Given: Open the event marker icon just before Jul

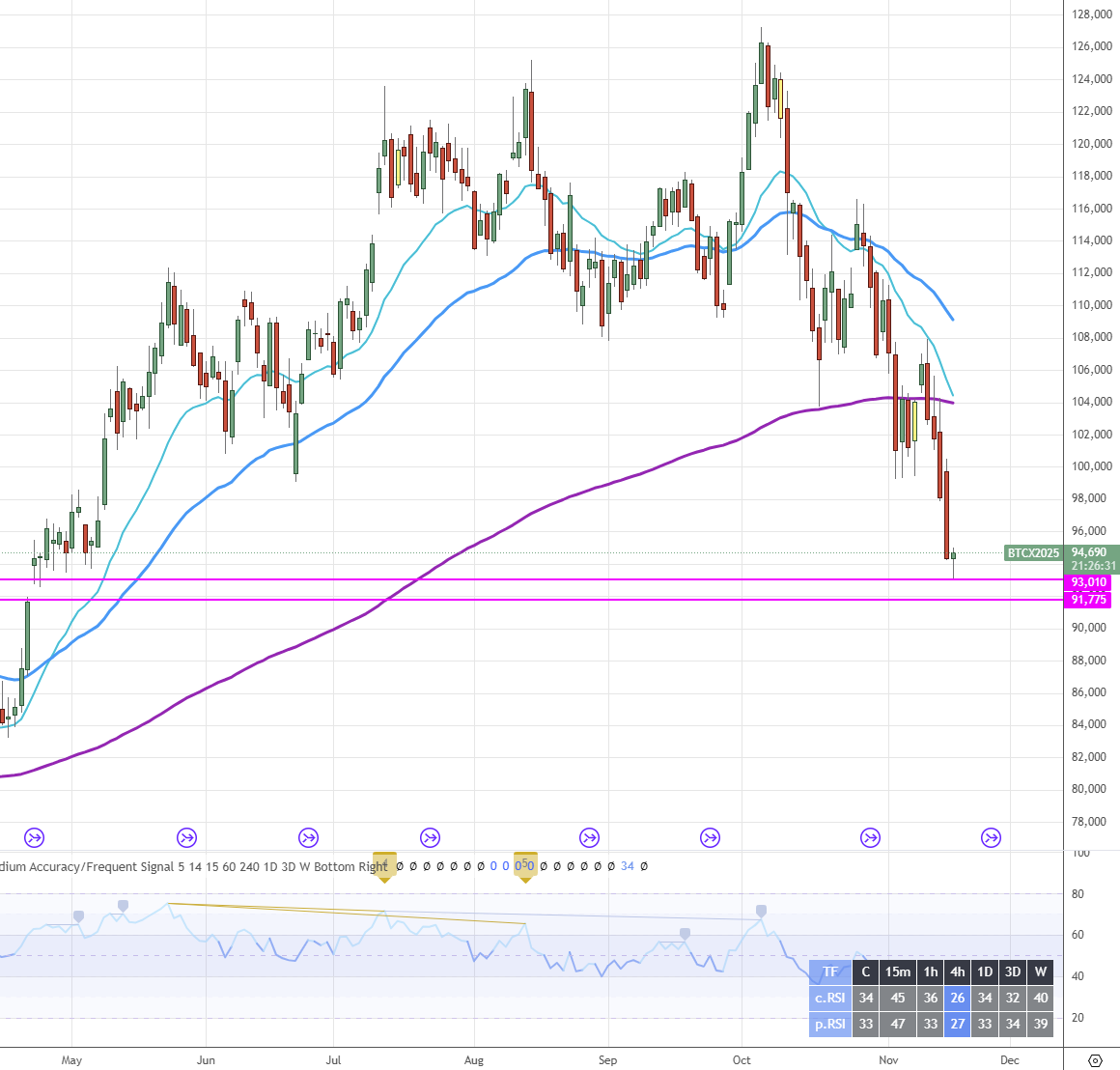Looking at the screenshot, I should [309, 837].
